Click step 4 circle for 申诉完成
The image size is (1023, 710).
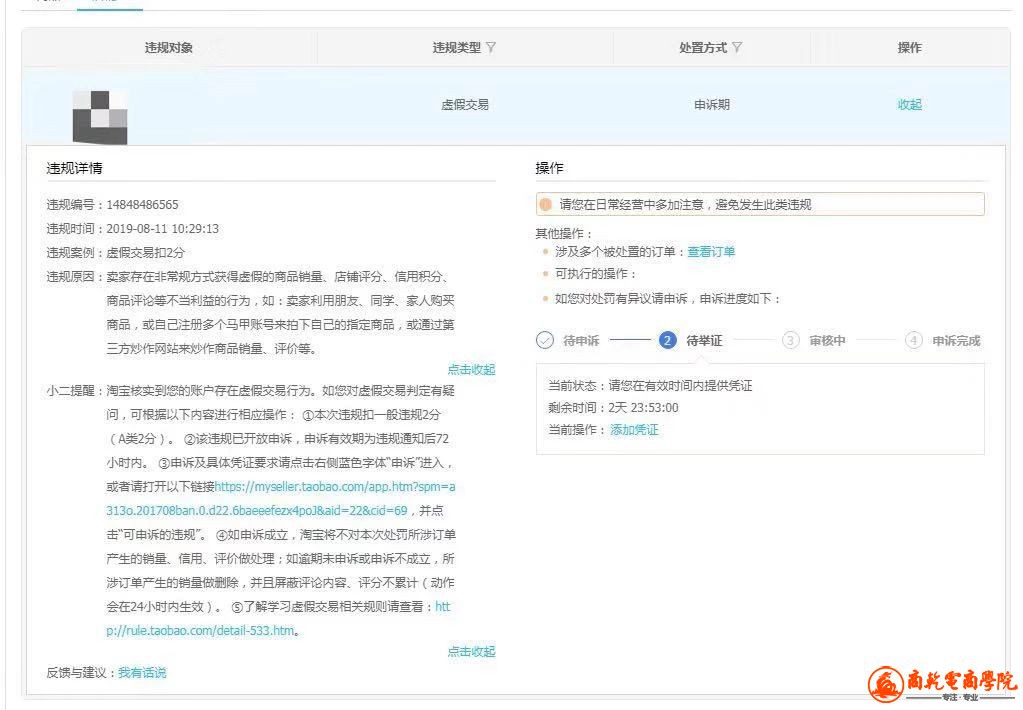[913, 340]
